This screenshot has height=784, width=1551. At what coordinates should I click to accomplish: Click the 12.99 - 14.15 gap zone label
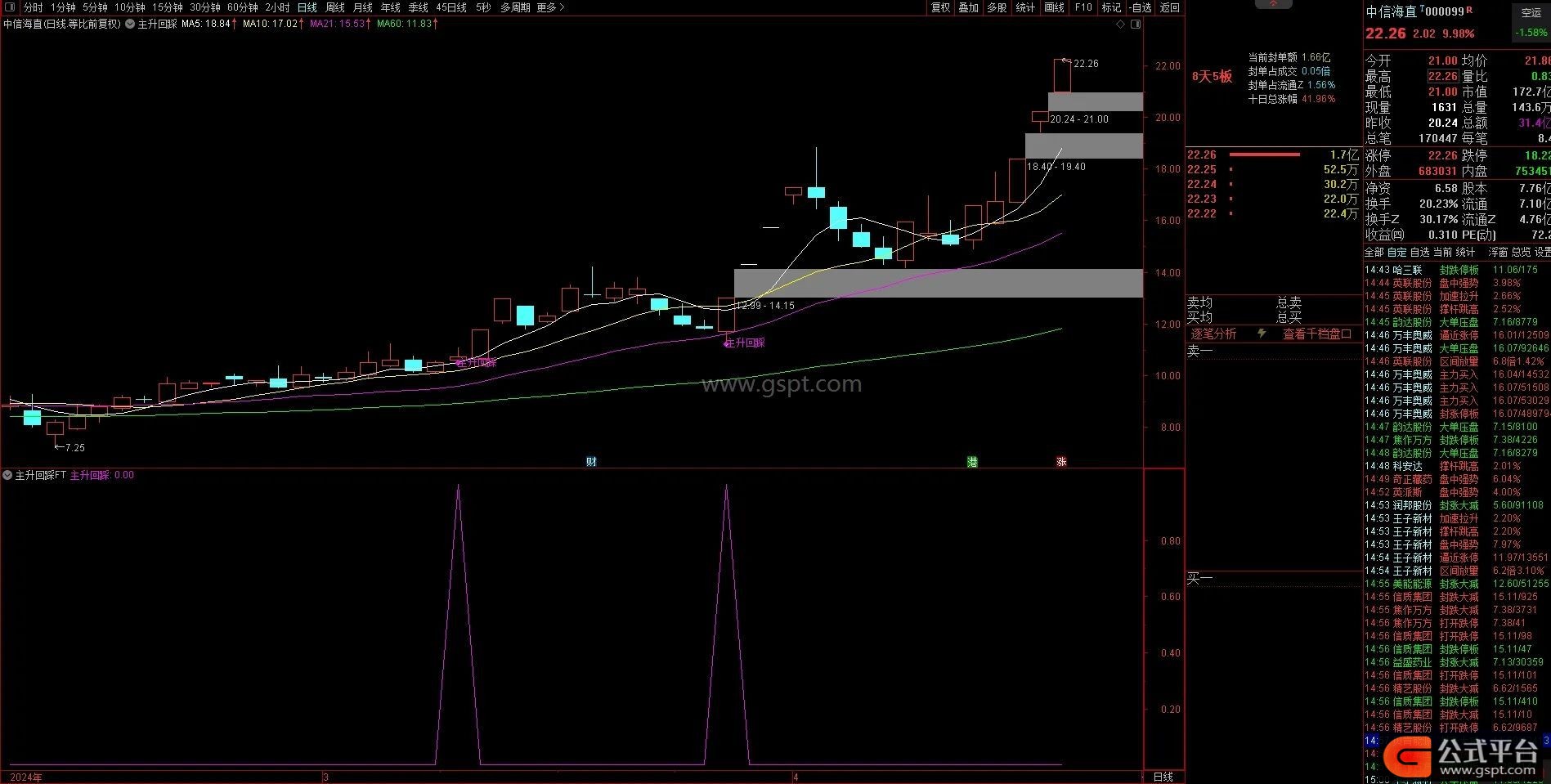(x=765, y=306)
